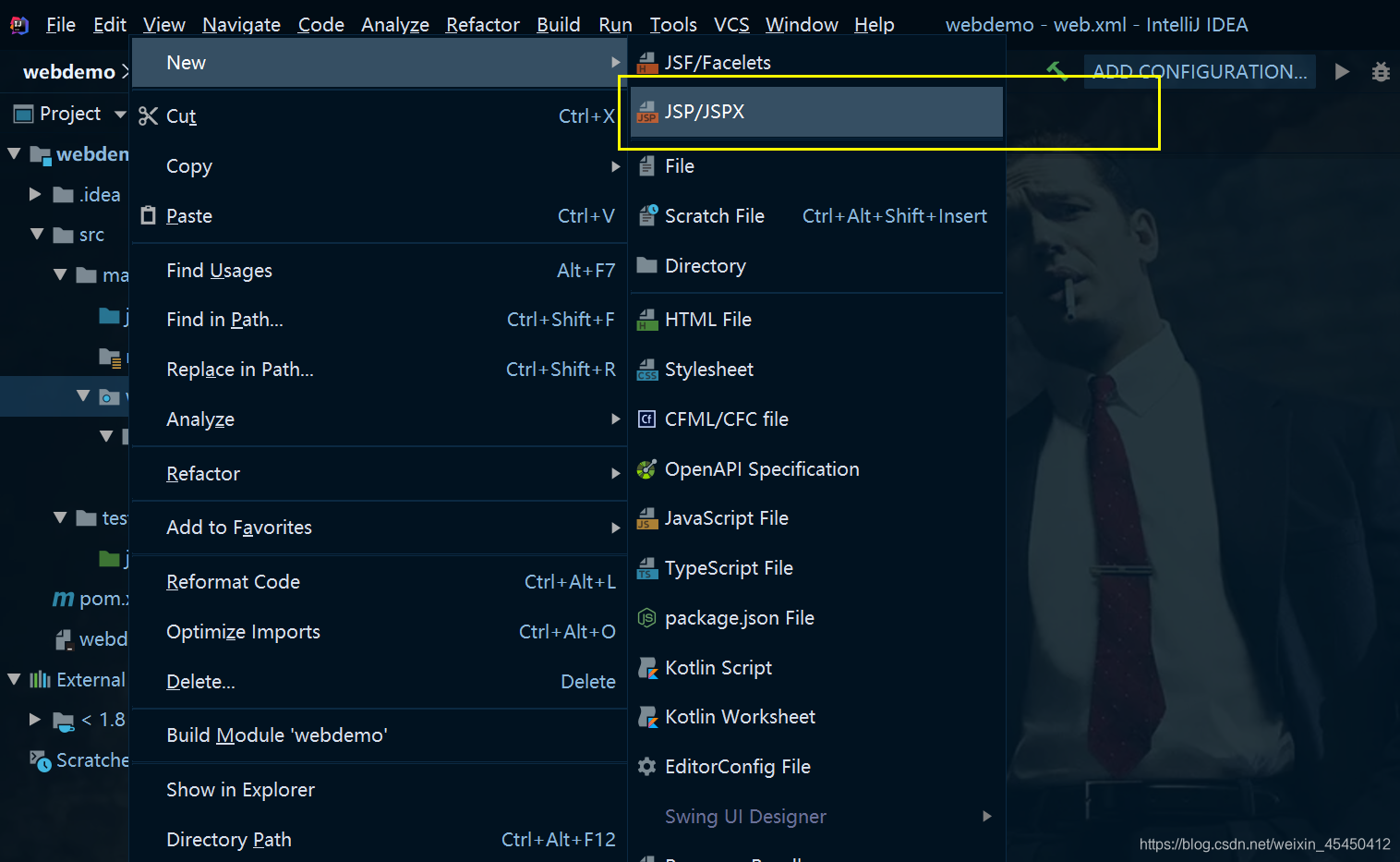Screen dimensions: 1400x862
Task: Open the View menu
Action: click(164, 25)
